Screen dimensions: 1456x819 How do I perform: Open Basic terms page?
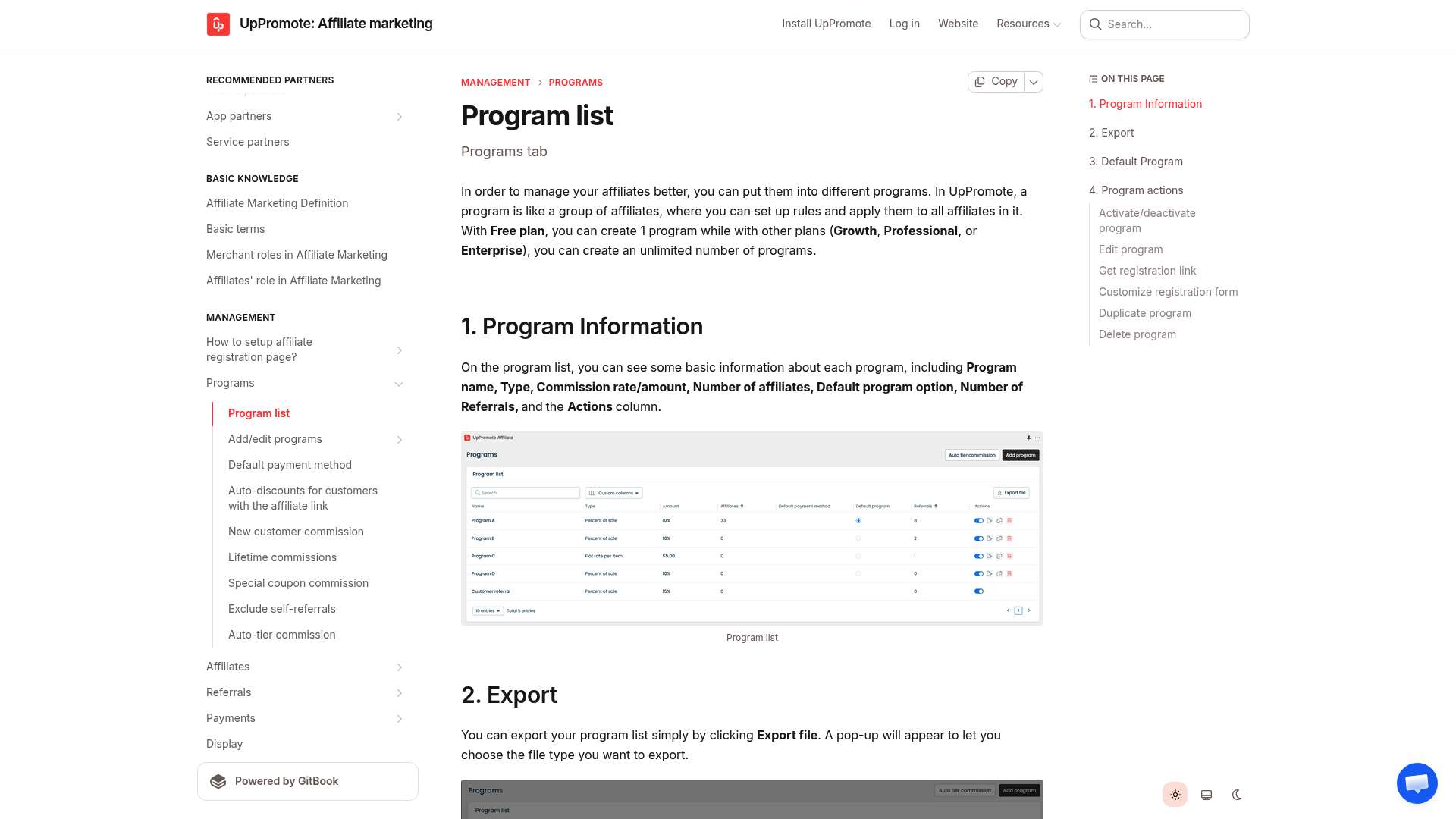(235, 229)
